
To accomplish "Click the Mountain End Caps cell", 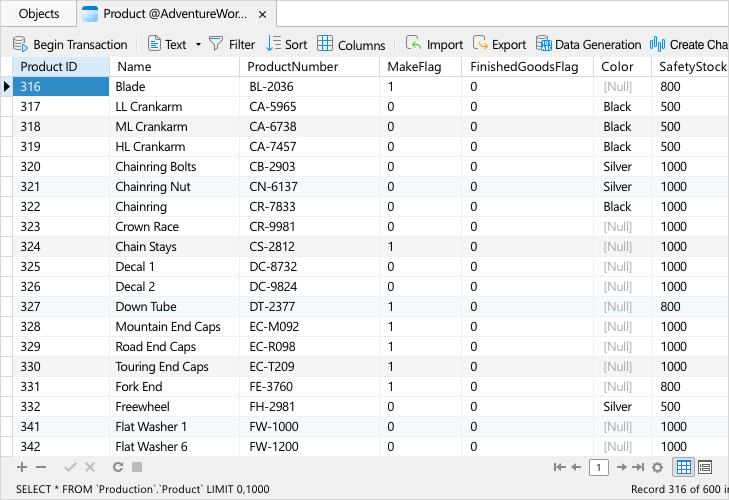I will click(174, 327).
